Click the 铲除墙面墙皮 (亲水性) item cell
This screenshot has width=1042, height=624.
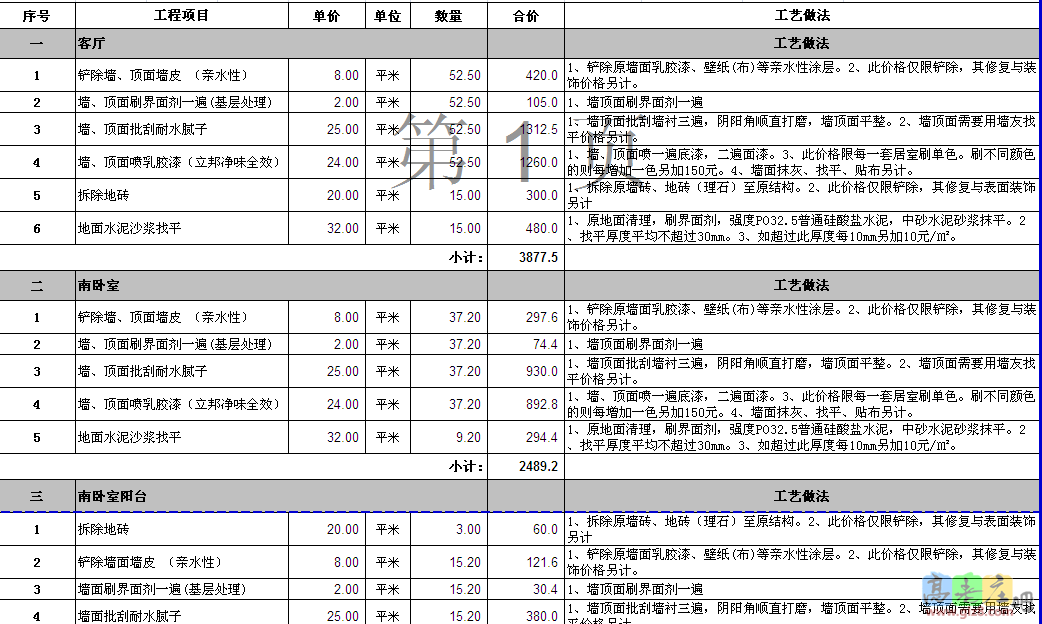click(181, 563)
